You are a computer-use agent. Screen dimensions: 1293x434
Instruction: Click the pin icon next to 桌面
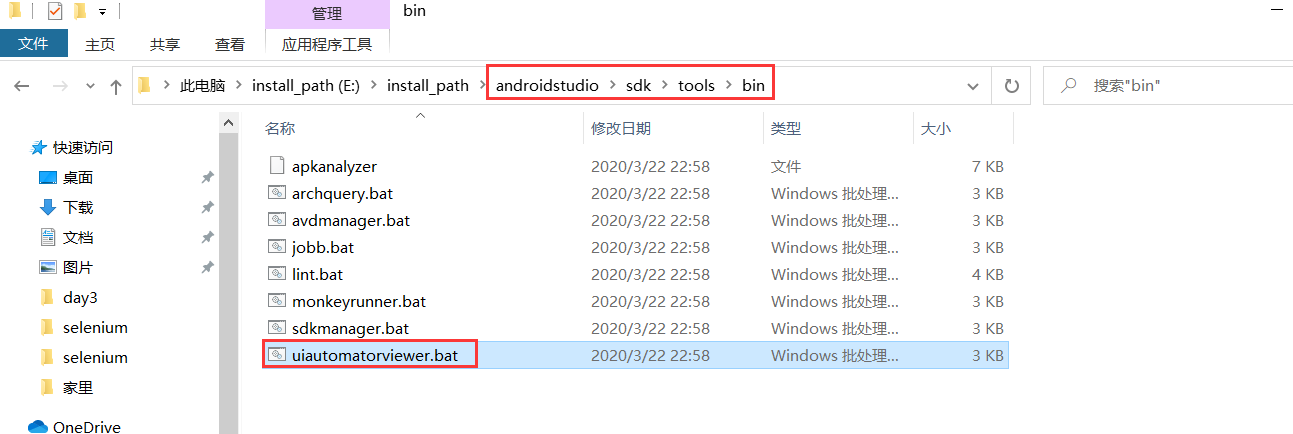(x=207, y=177)
